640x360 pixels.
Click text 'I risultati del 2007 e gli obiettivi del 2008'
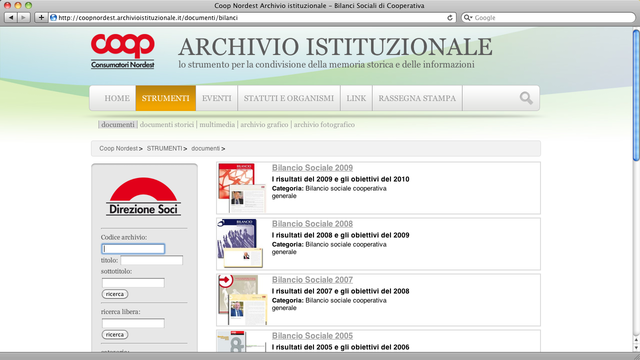340,291
